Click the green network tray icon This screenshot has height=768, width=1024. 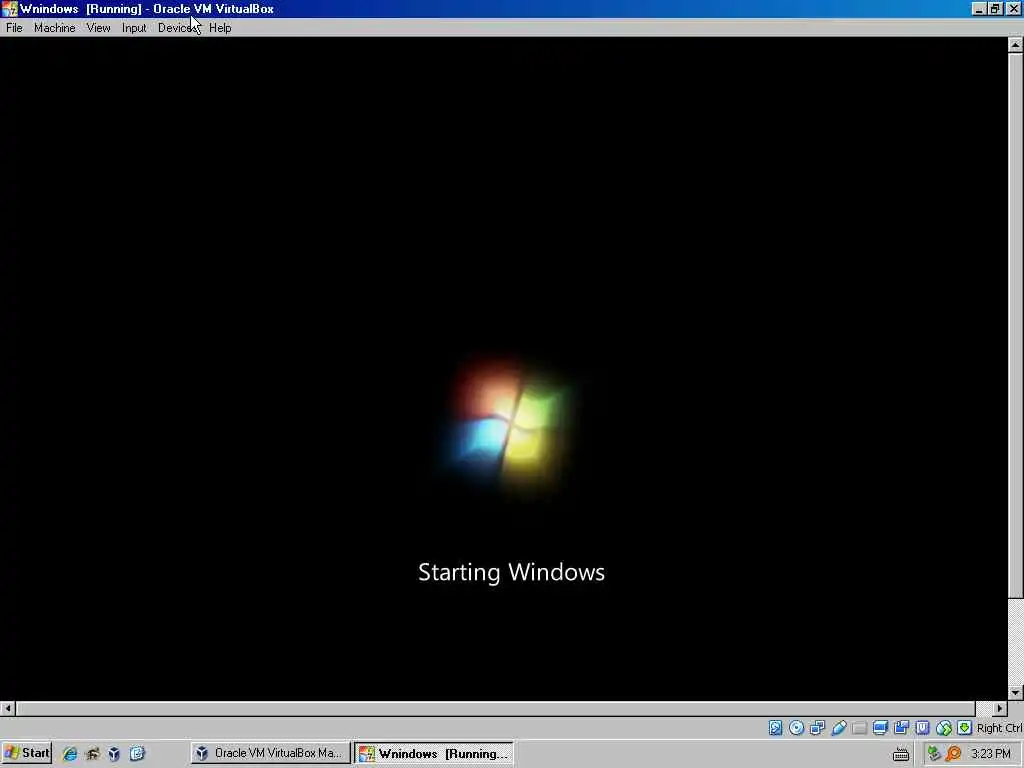[x=934, y=754]
